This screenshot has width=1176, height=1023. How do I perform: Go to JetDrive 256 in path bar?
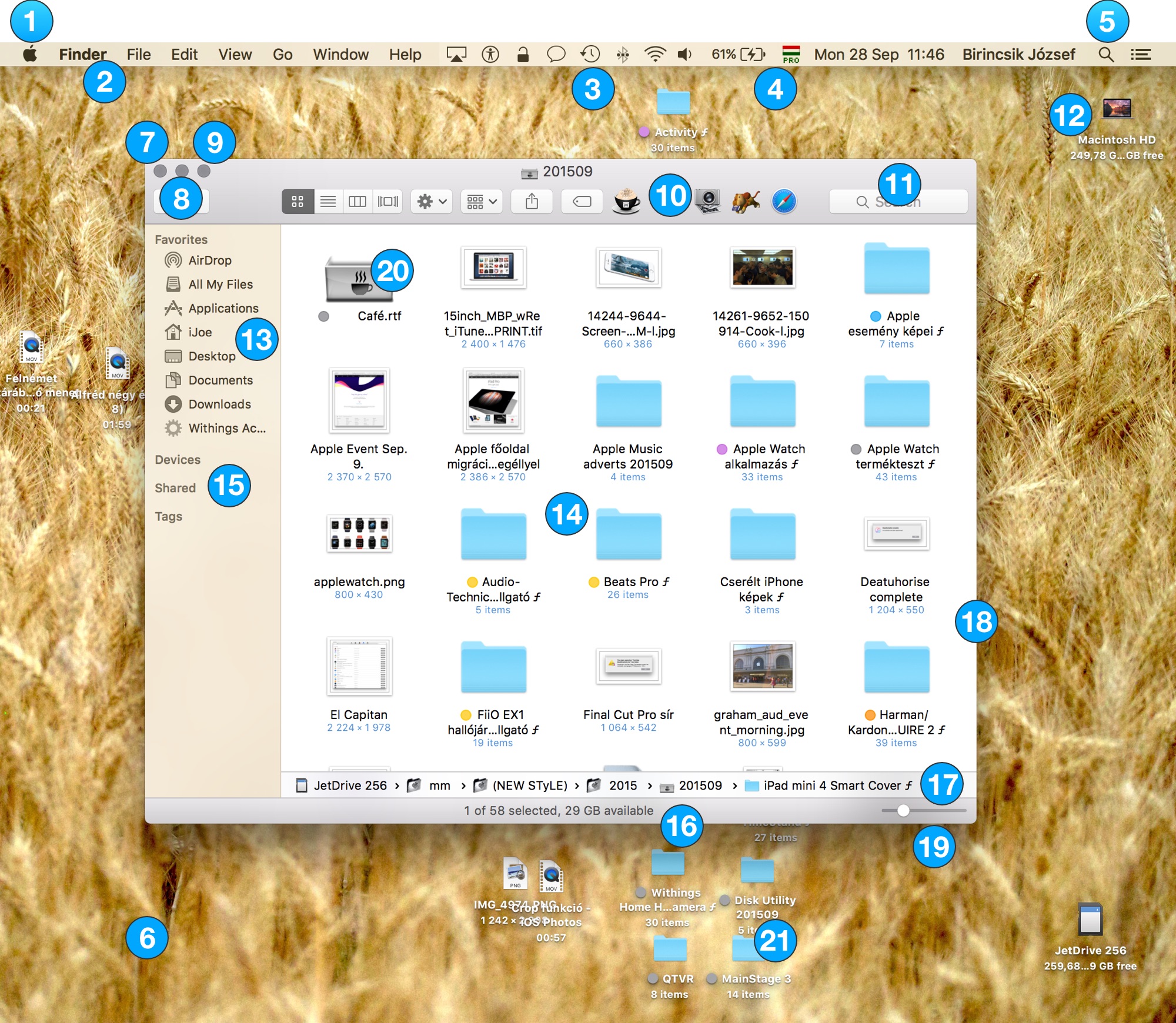(342, 785)
